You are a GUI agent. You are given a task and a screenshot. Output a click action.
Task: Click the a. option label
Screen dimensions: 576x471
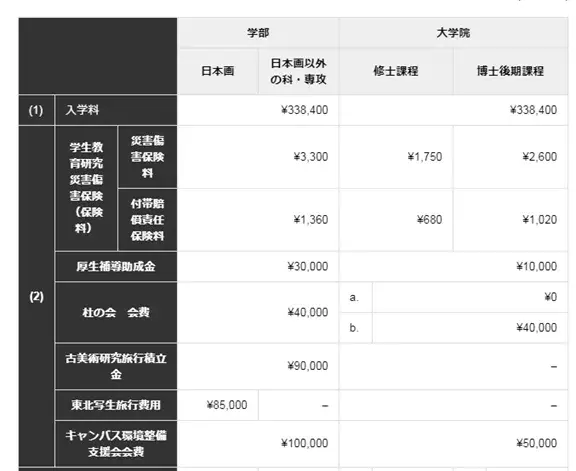(x=354, y=297)
